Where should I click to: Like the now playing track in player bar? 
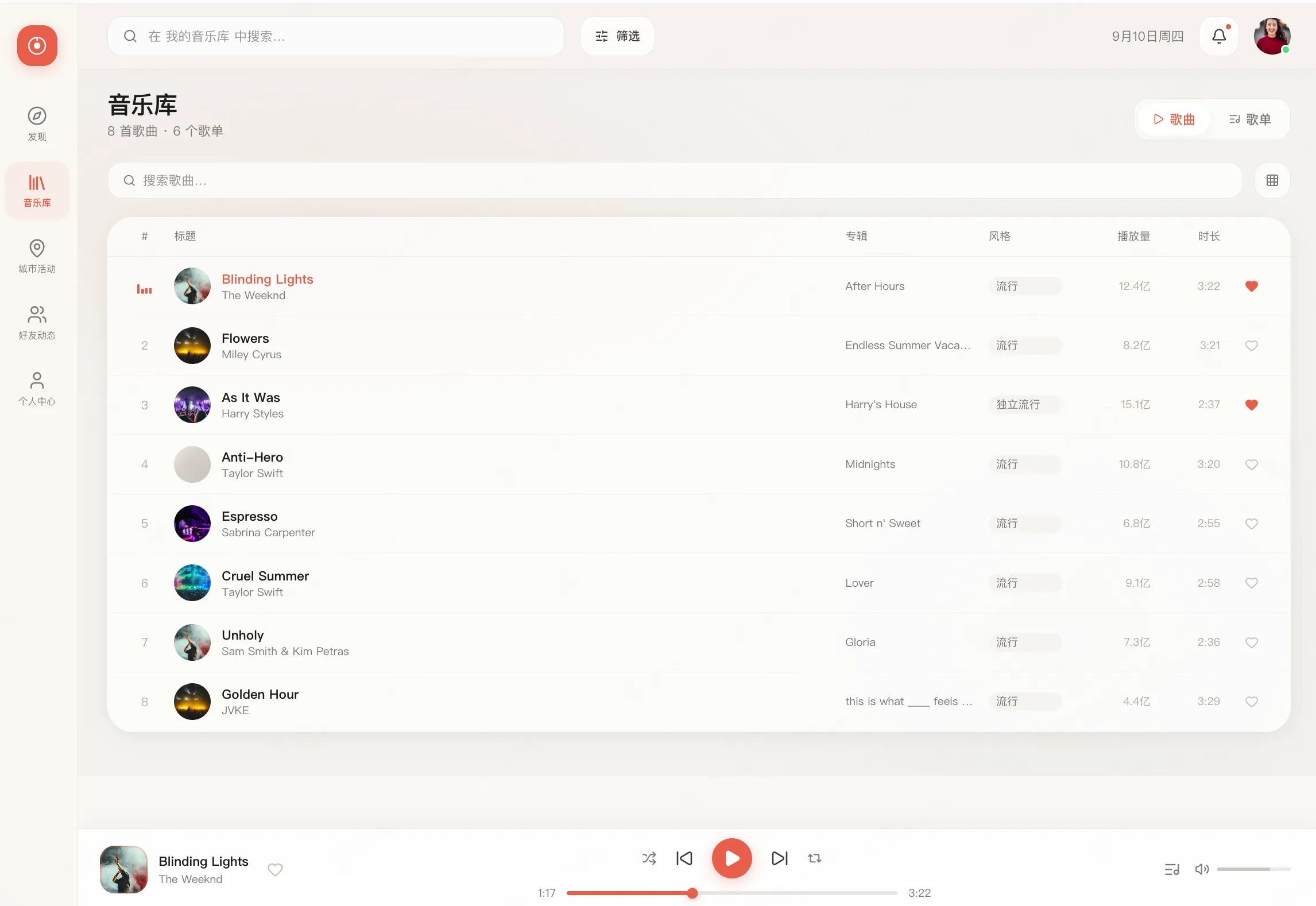pyautogui.click(x=275, y=870)
